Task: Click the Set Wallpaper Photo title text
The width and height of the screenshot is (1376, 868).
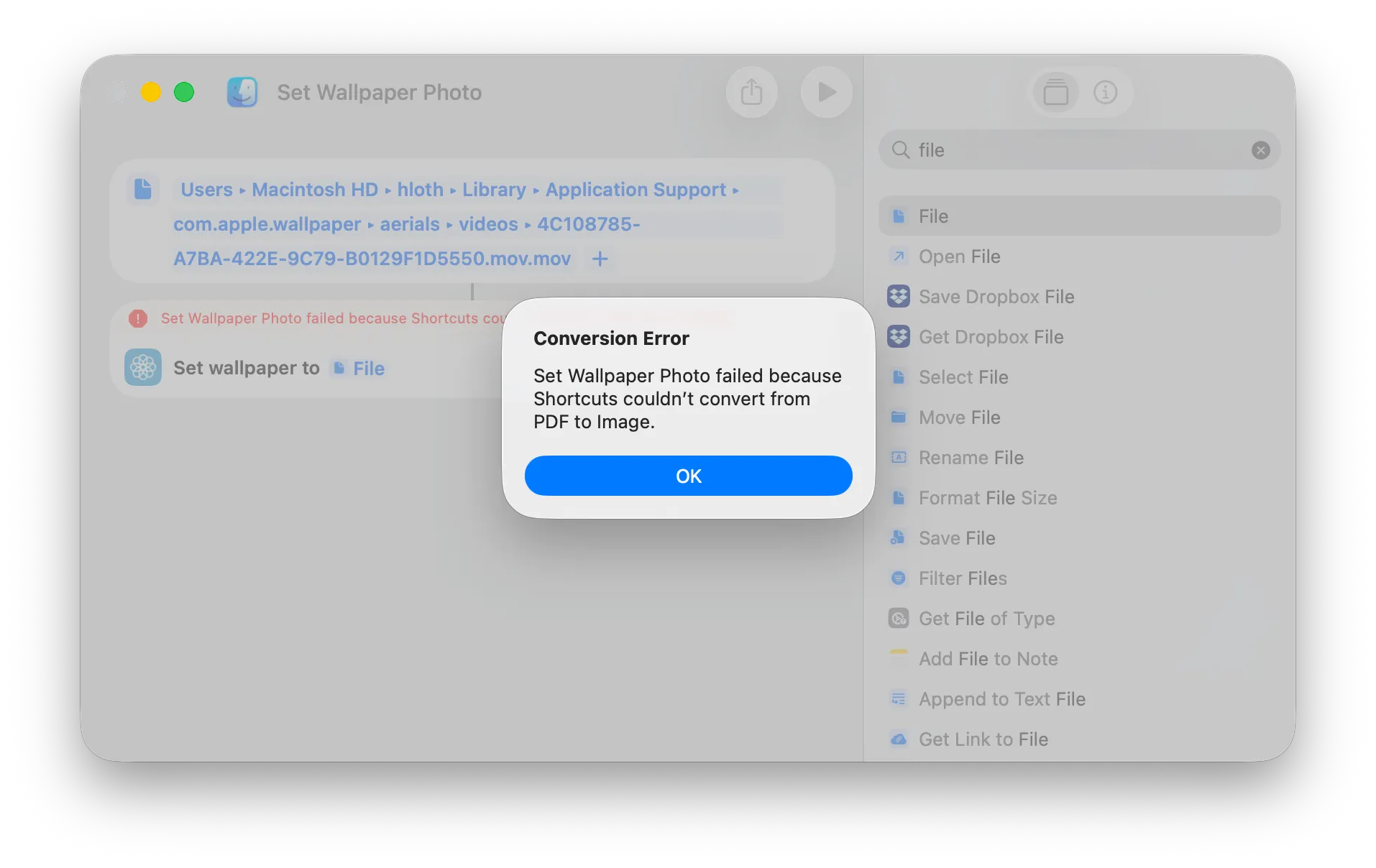Action: point(379,93)
